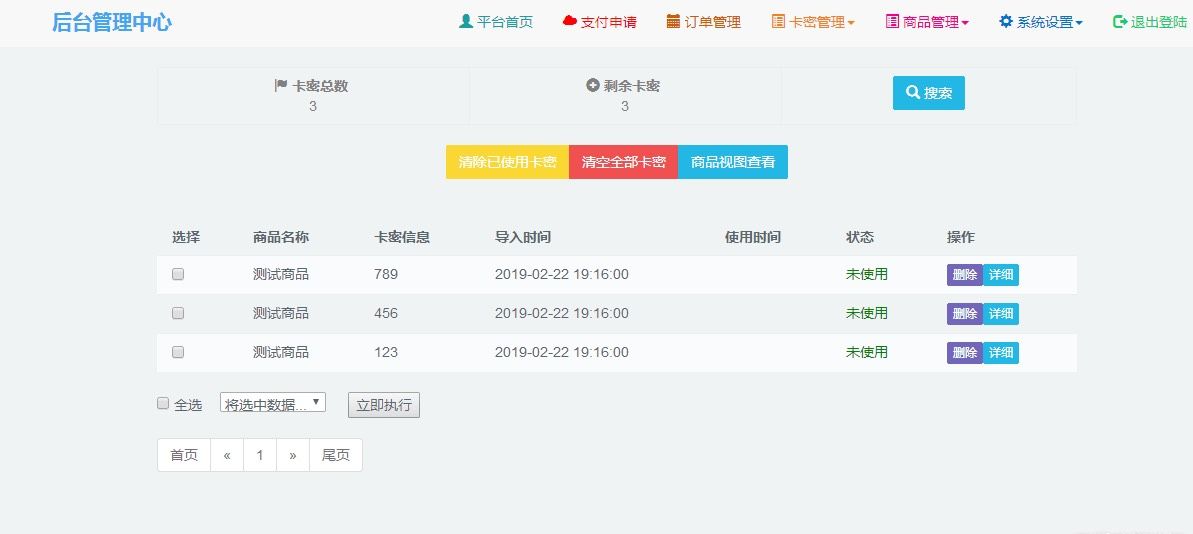This screenshot has height=534, width=1193.
Task: Tick the checkbox for card 789
Action: click(x=178, y=275)
